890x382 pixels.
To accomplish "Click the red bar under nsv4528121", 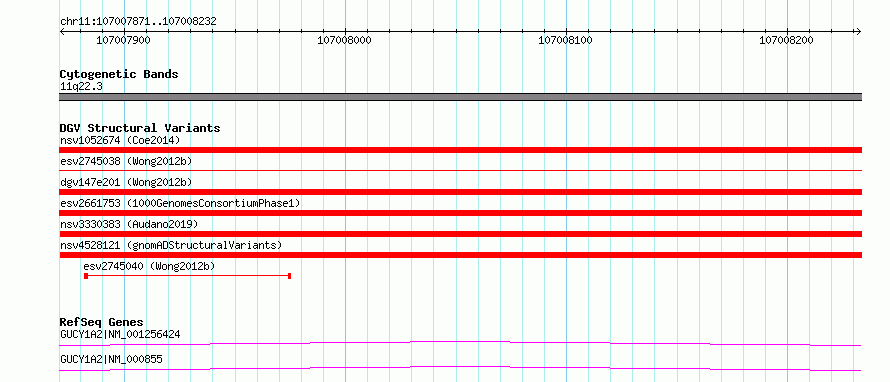I will click(x=460, y=255).
